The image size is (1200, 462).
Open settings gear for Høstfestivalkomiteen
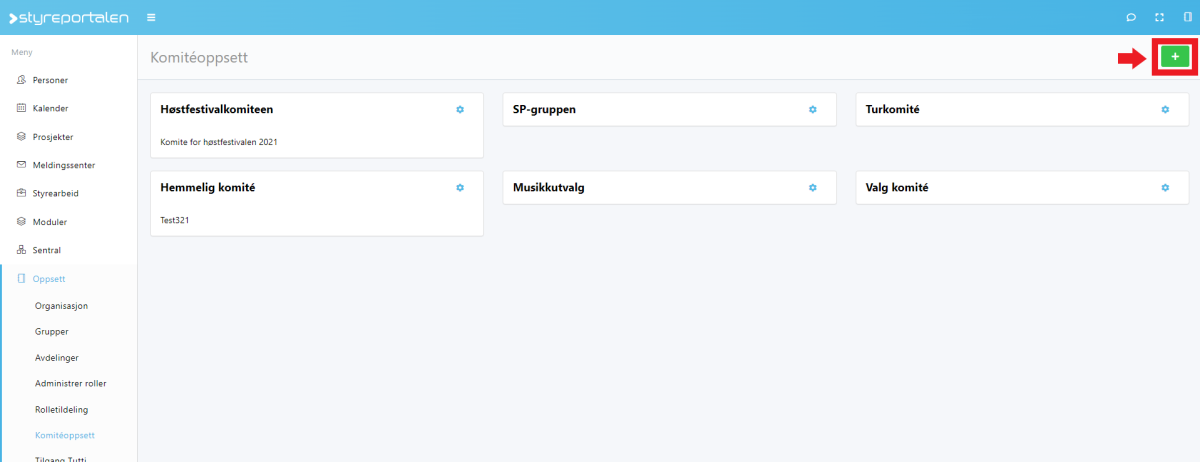click(x=460, y=109)
